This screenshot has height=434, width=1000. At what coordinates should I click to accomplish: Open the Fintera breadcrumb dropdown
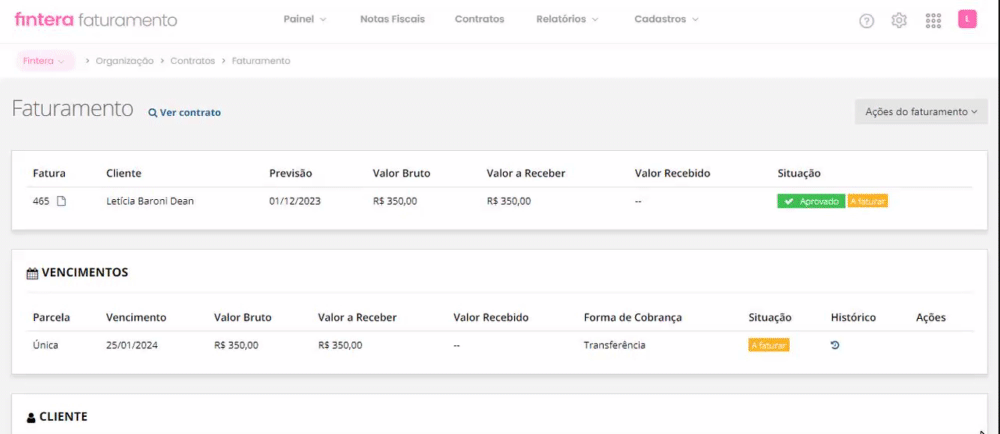pyautogui.click(x=44, y=61)
